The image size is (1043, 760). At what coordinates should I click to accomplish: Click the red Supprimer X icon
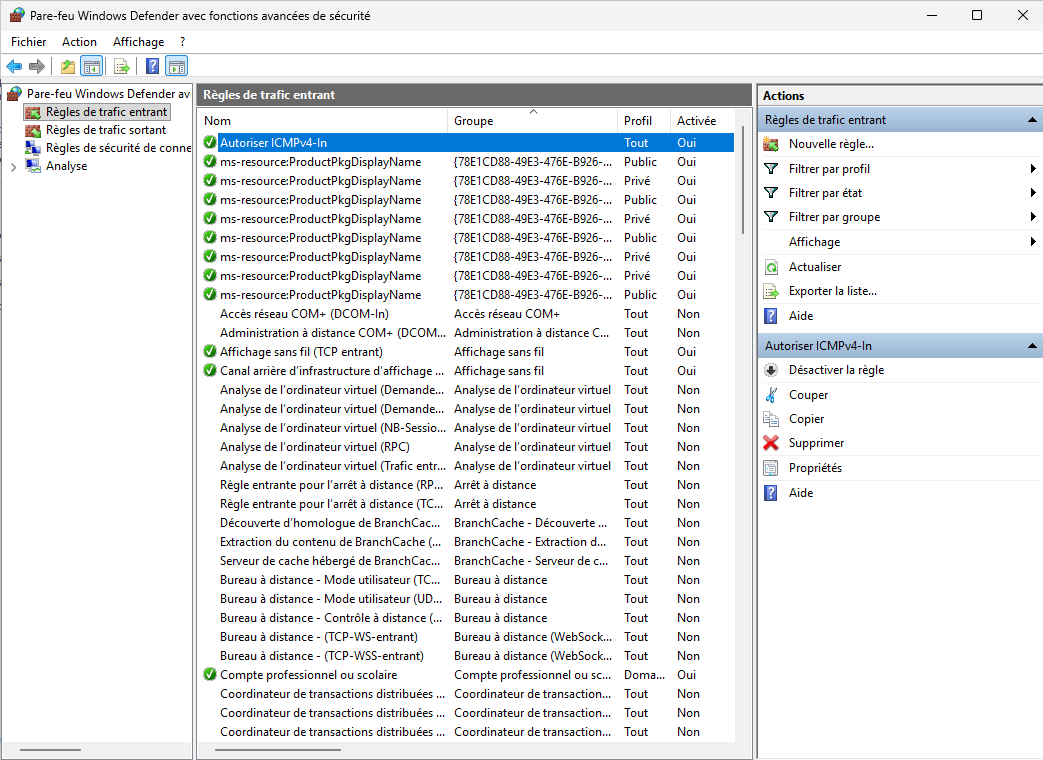(x=771, y=443)
